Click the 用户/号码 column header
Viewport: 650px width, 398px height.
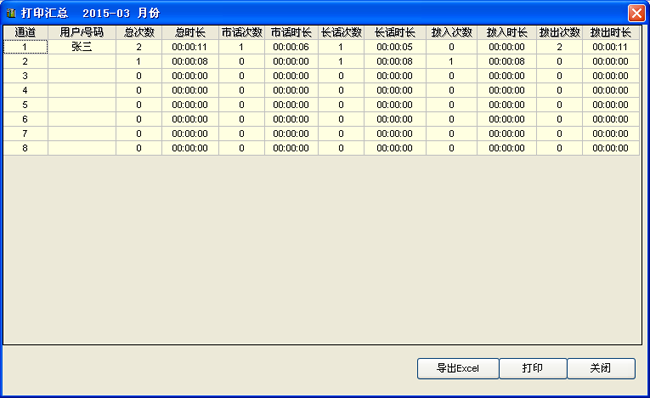[x=82, y=32]
